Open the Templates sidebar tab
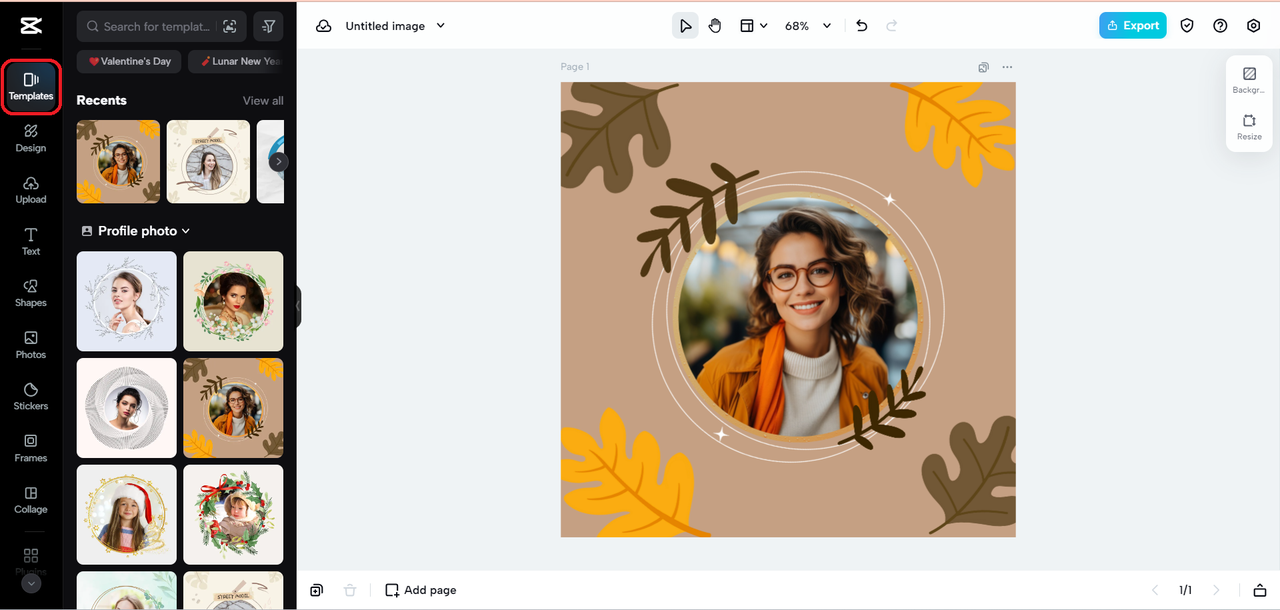Viewport: 1280px width, 610px height. 31,86
